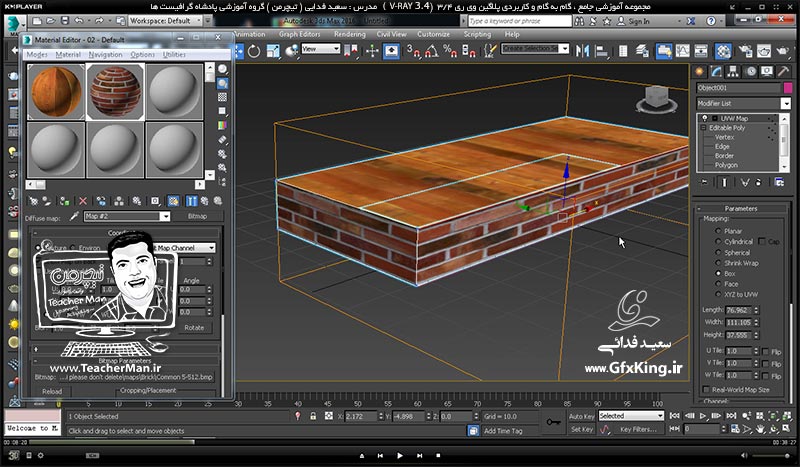Click the video player seek bar

pyautogui.click(x=400, y=442)
